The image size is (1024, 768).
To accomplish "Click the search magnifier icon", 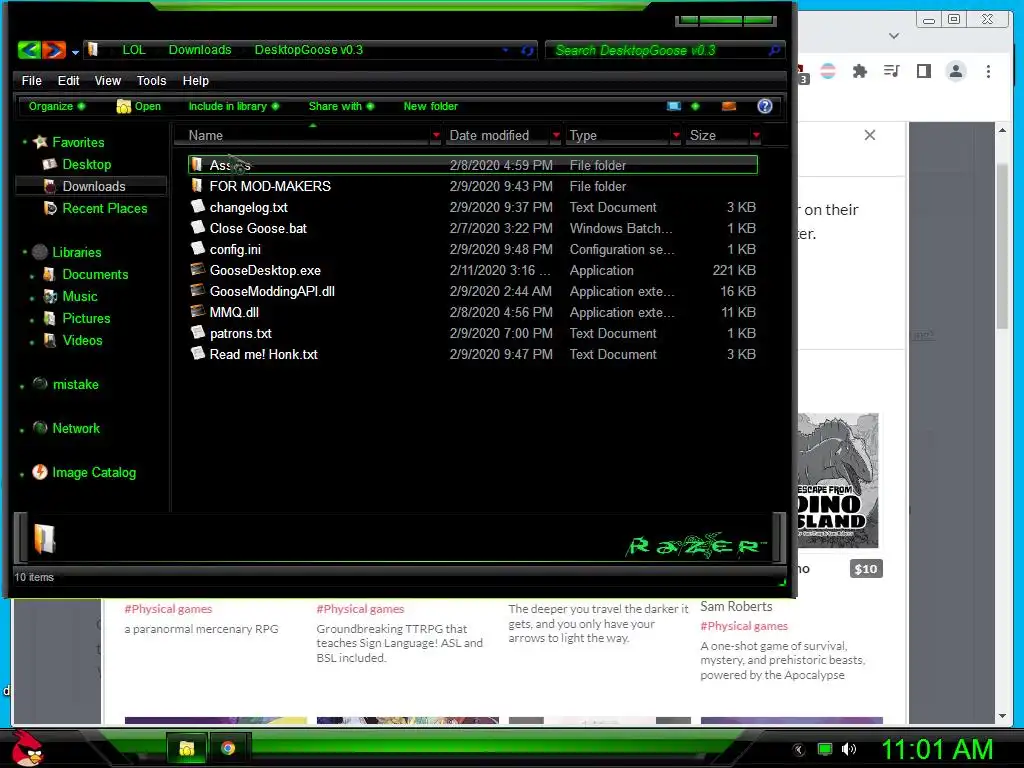I will coord(774,50).
